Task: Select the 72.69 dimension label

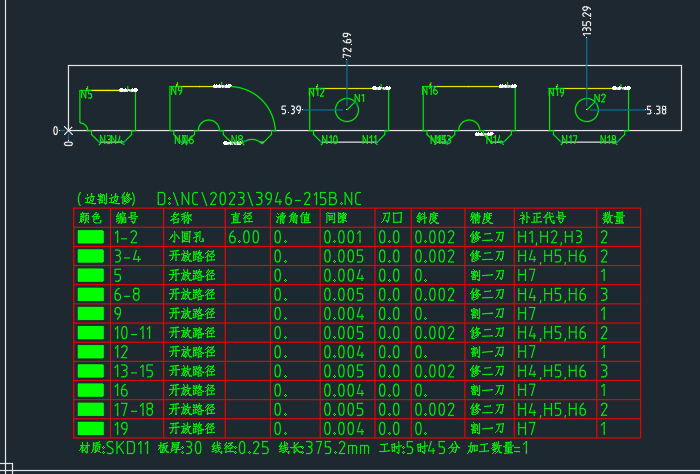Action: coord(347,45)
